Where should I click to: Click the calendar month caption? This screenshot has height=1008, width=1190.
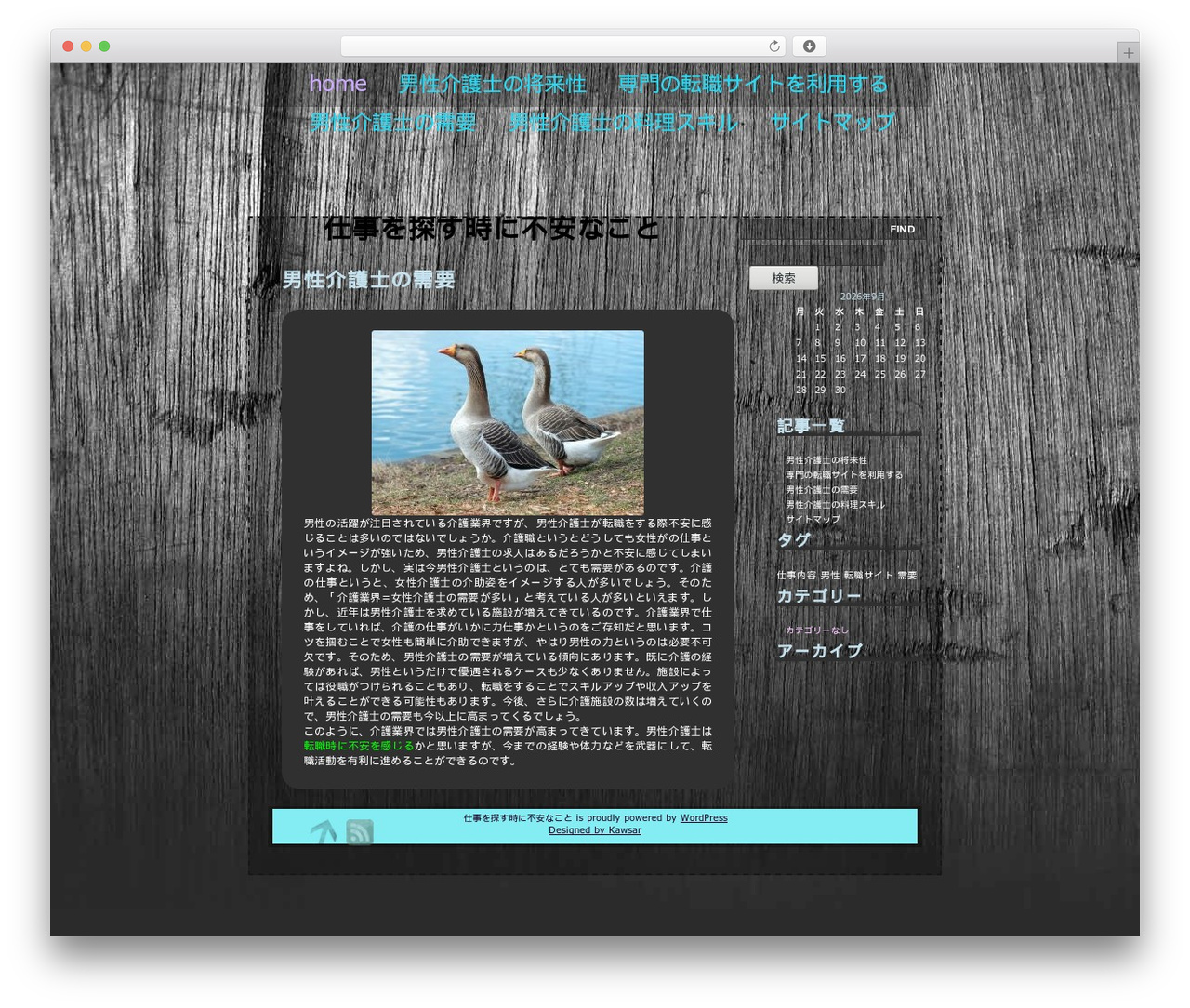pos(863,297)
